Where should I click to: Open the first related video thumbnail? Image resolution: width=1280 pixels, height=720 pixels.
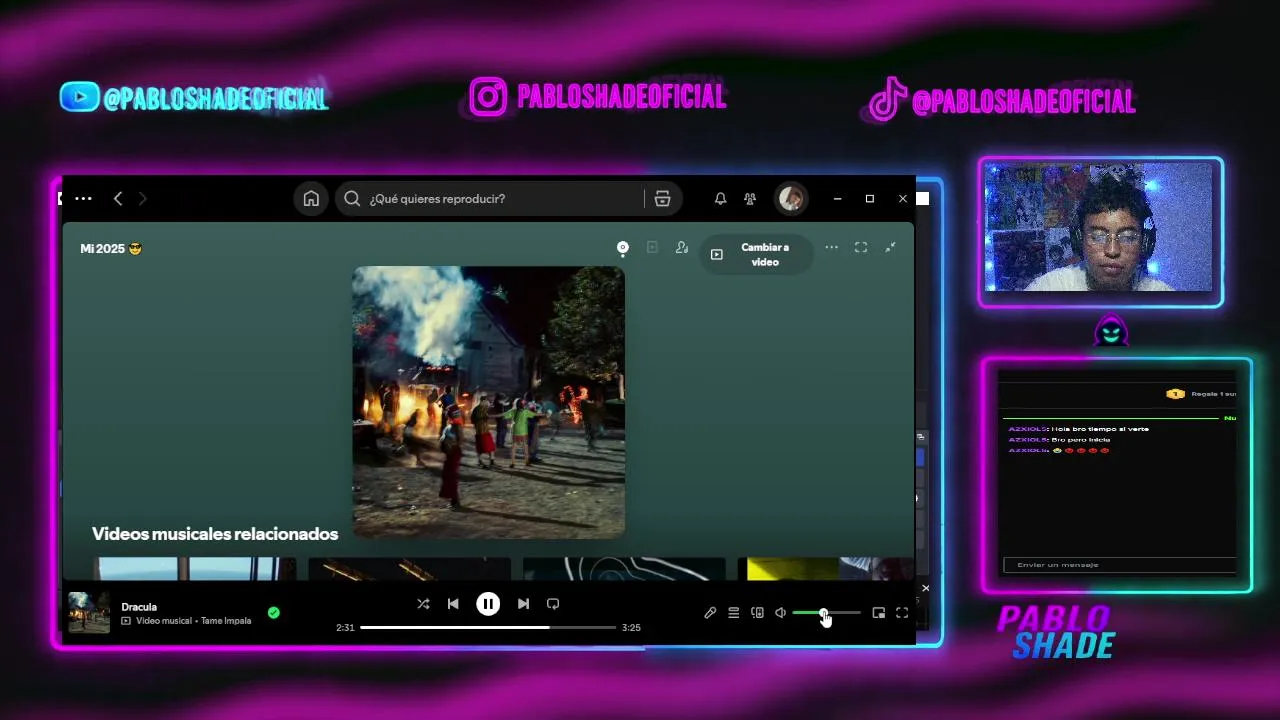point(195,569)
